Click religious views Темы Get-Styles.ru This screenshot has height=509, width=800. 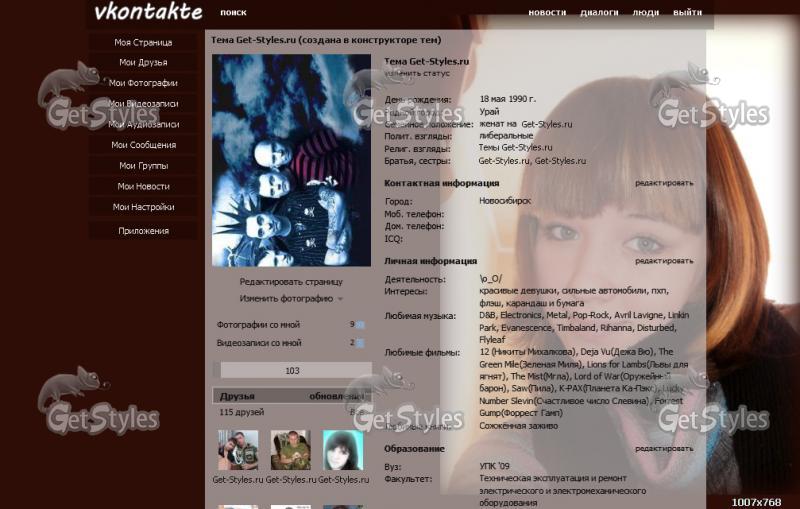515,148
